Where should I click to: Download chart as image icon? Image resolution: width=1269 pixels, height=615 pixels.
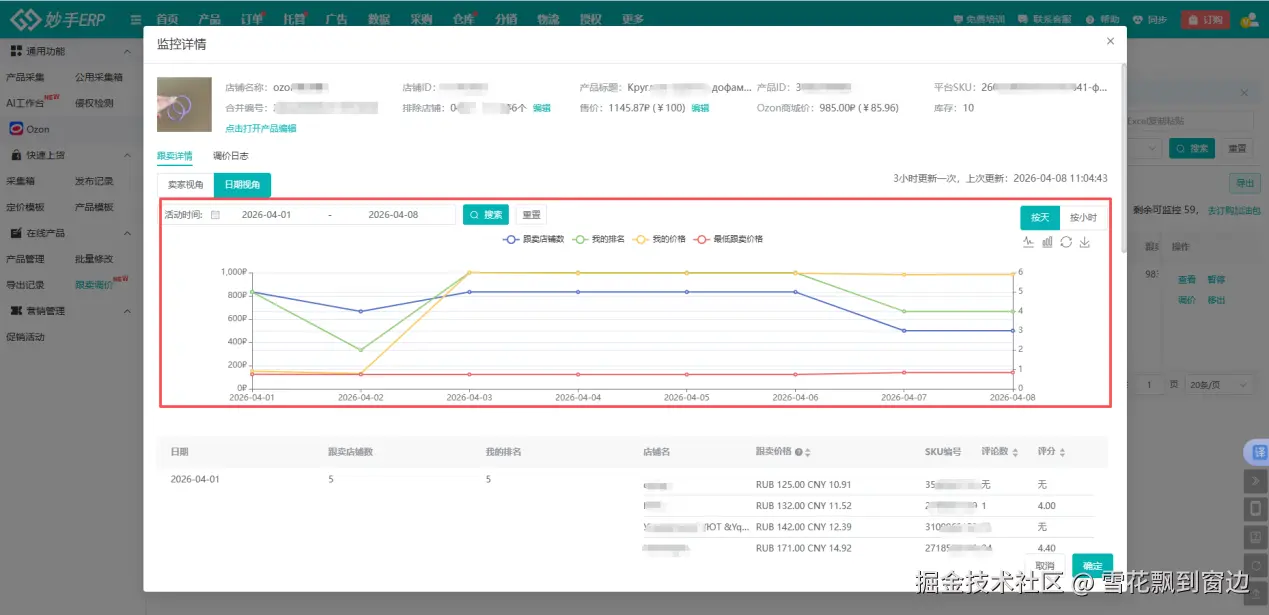[1084, 241]
